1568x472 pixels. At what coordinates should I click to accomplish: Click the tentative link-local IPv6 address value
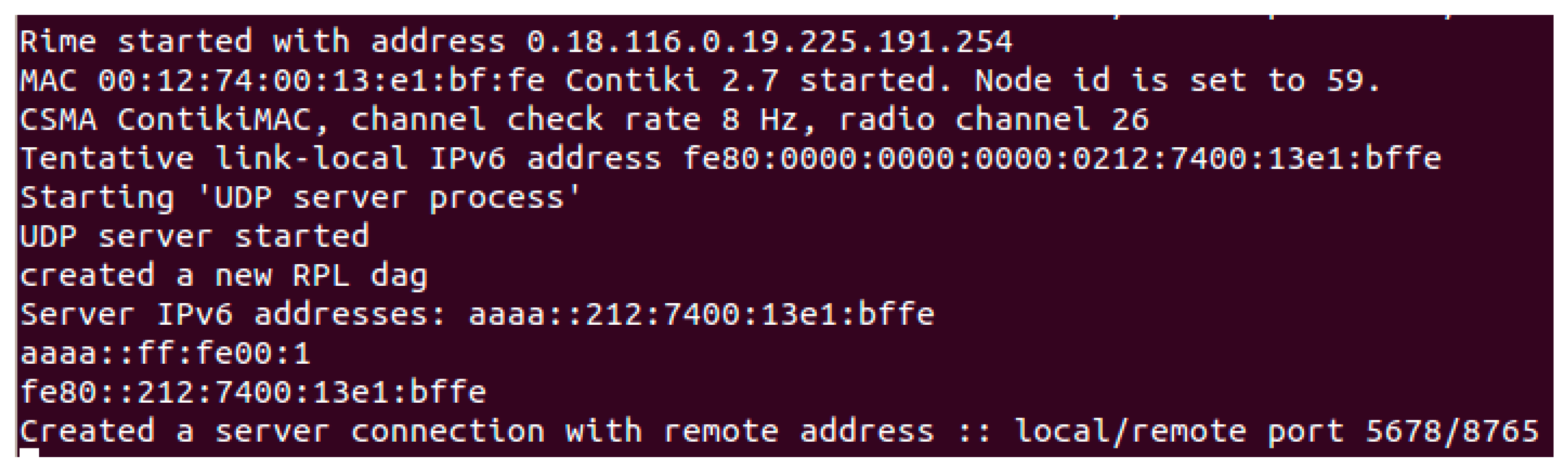tap(1061, 158)
